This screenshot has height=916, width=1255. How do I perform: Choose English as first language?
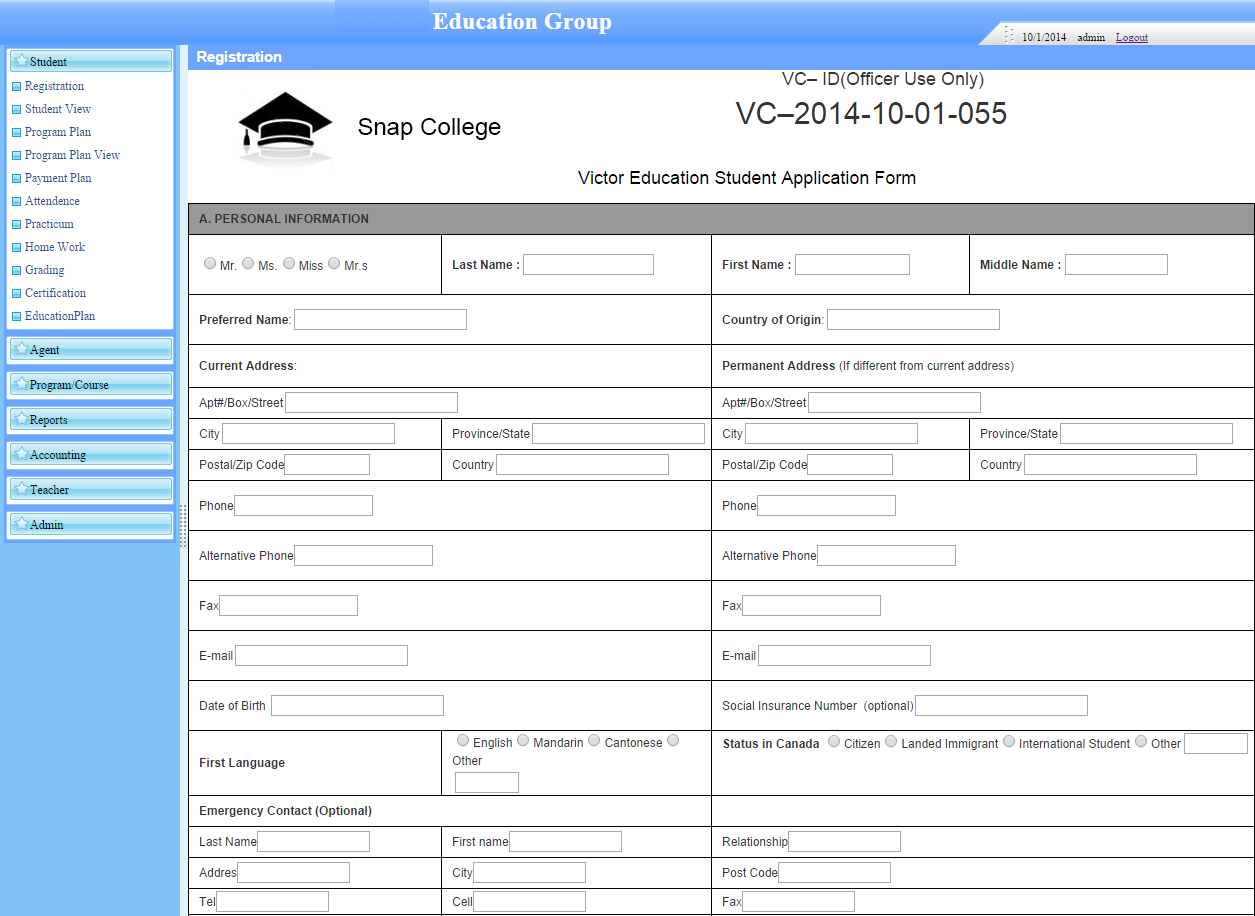tap(462, 740)
